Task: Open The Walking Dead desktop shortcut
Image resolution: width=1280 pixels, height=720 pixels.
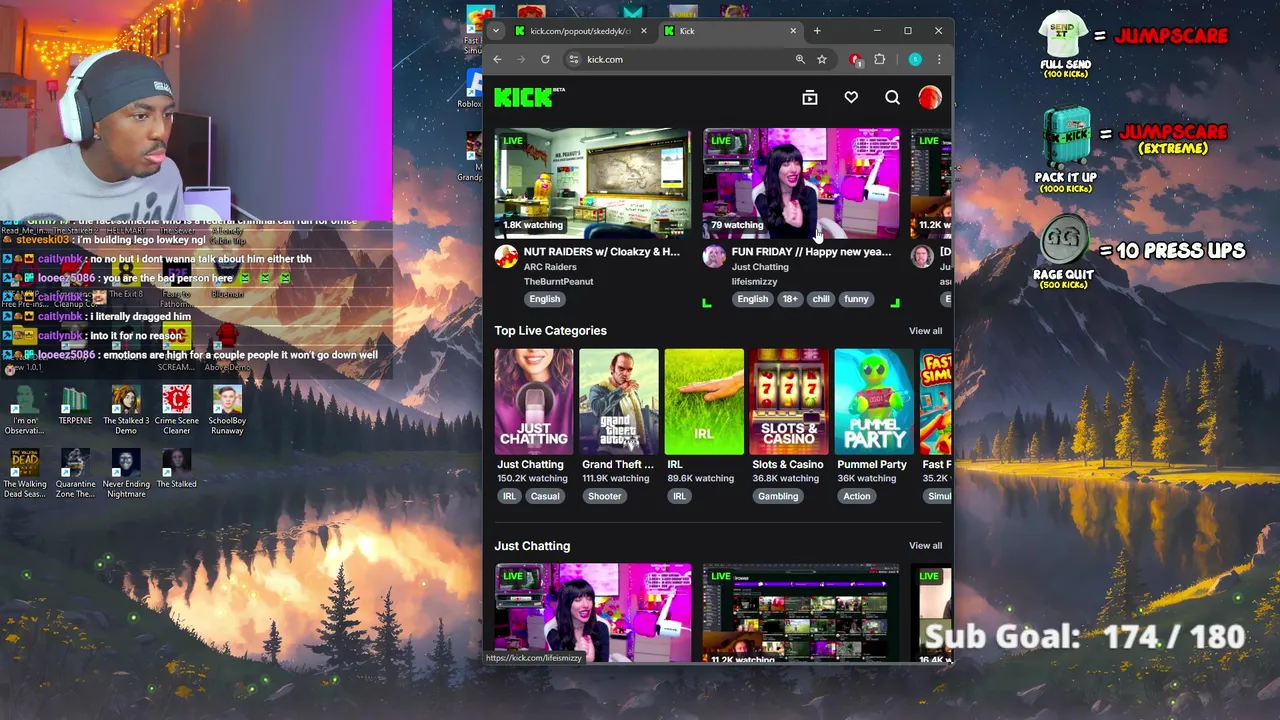Action: click(25, 474)
